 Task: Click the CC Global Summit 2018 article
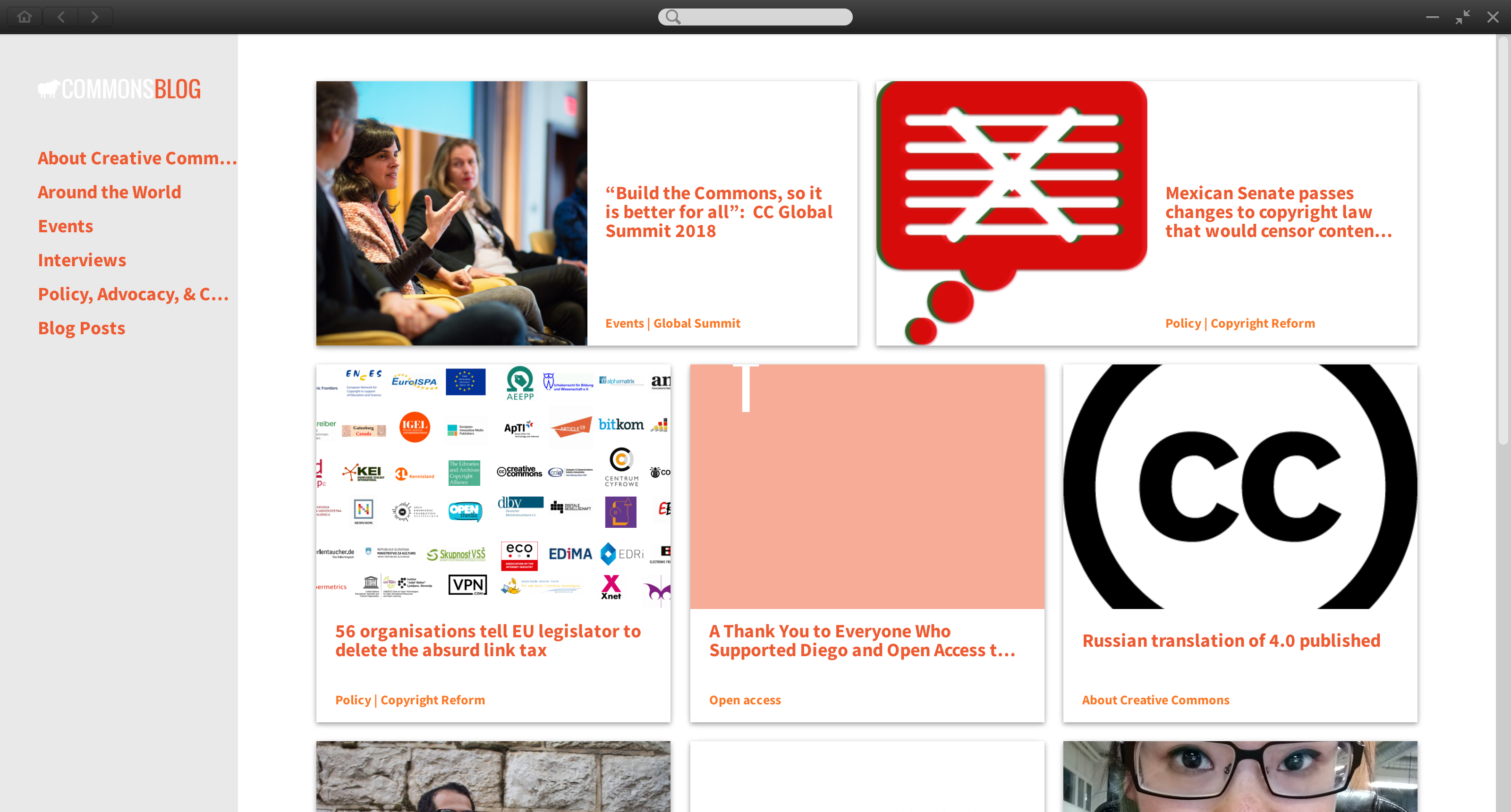tap(720, 211)
